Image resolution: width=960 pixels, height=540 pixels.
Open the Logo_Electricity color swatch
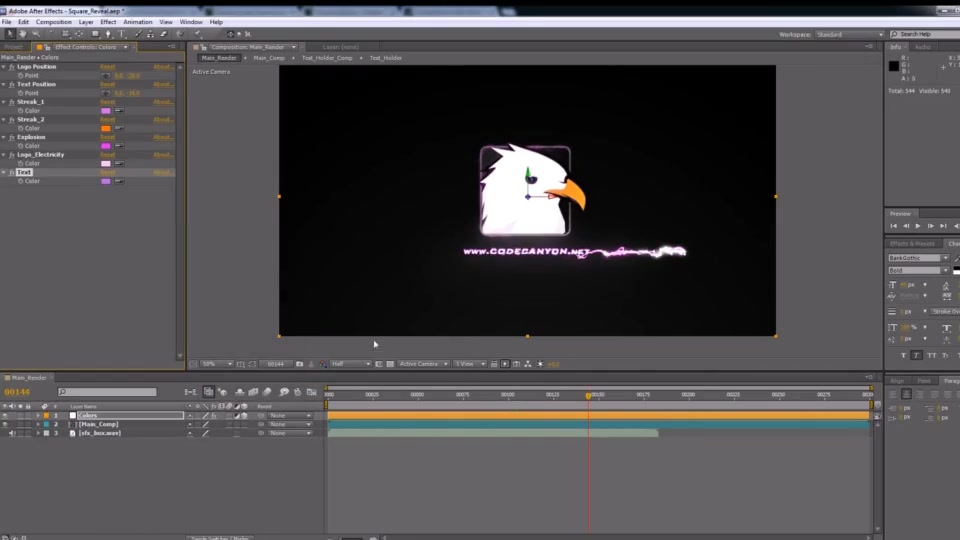coord(106,163)
